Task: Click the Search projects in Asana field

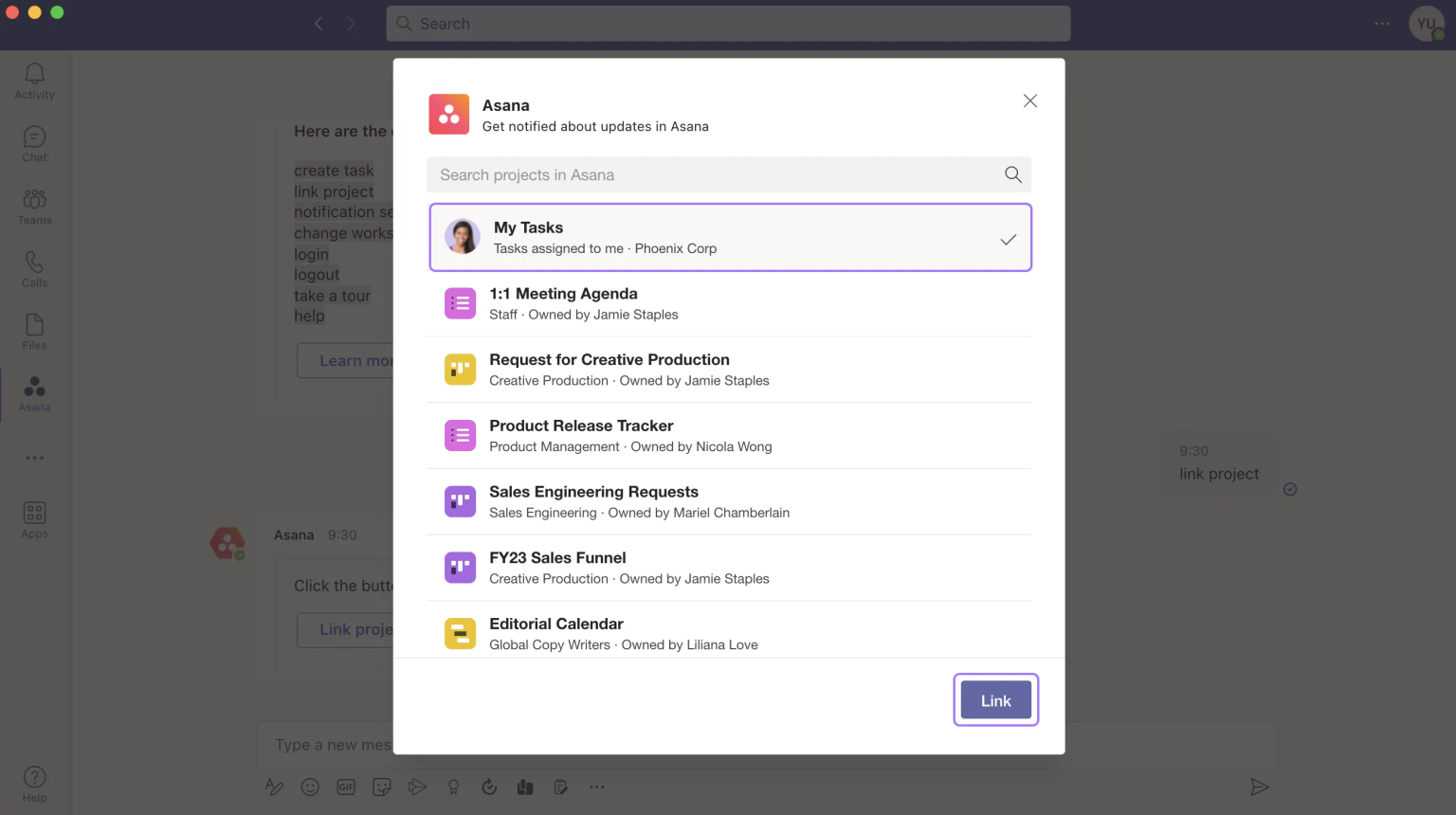Action: pos(716,175)
